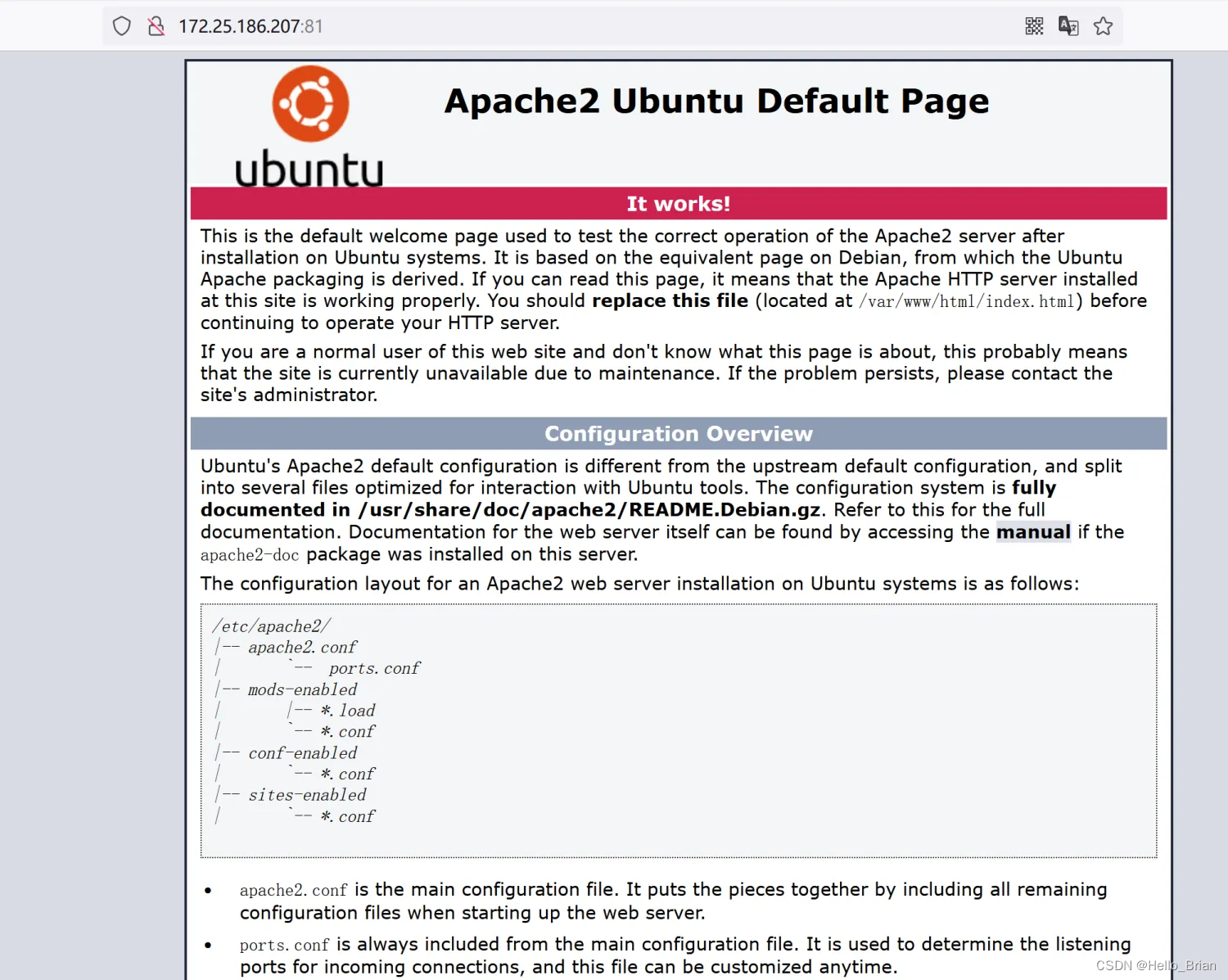Open the manual link
This screenshot has height=980, width=1228.
1033,532
